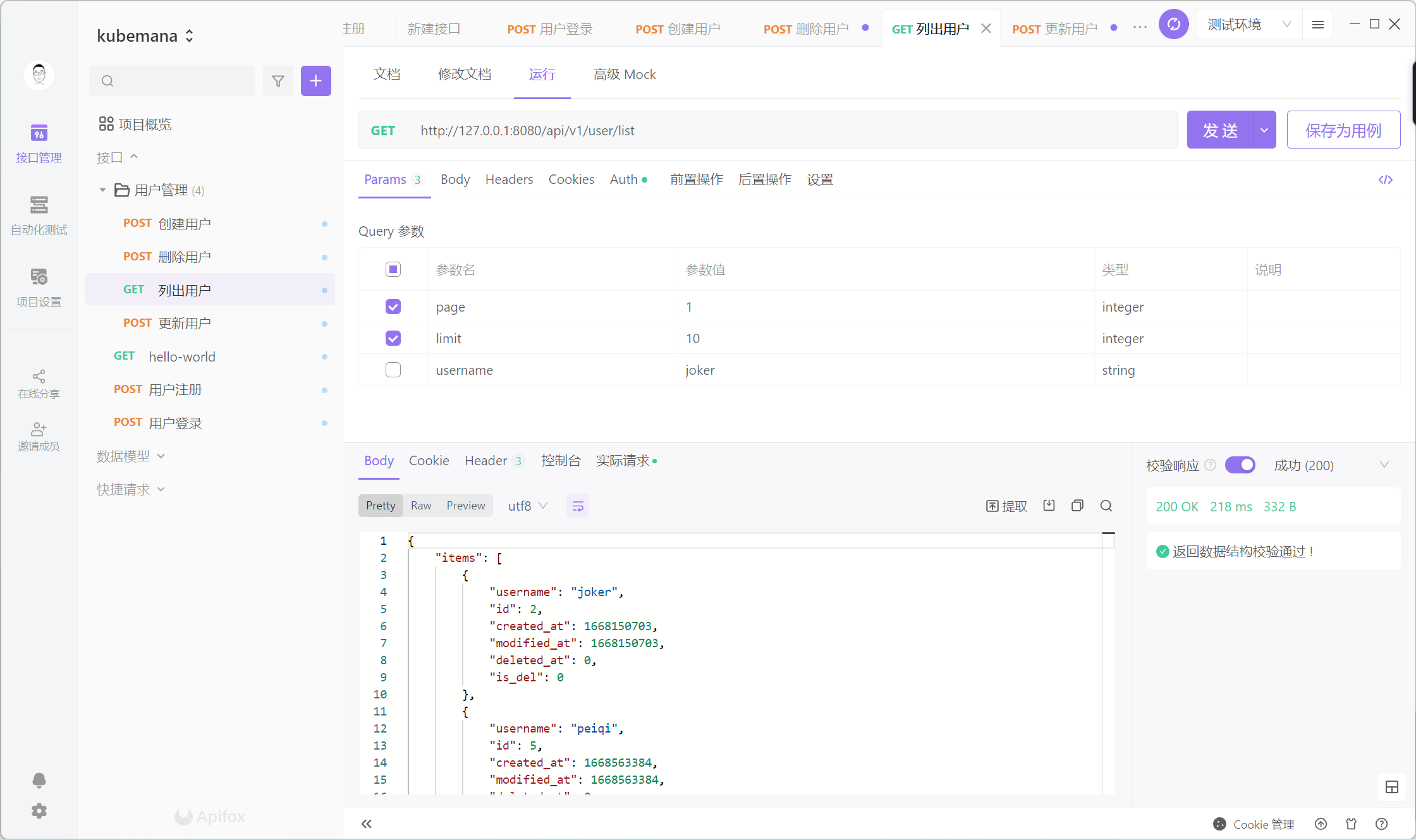The width and height of the screenshot is (1416, 840).
Task: Switch to the Headers tab
Action: [x=509, y=180]
